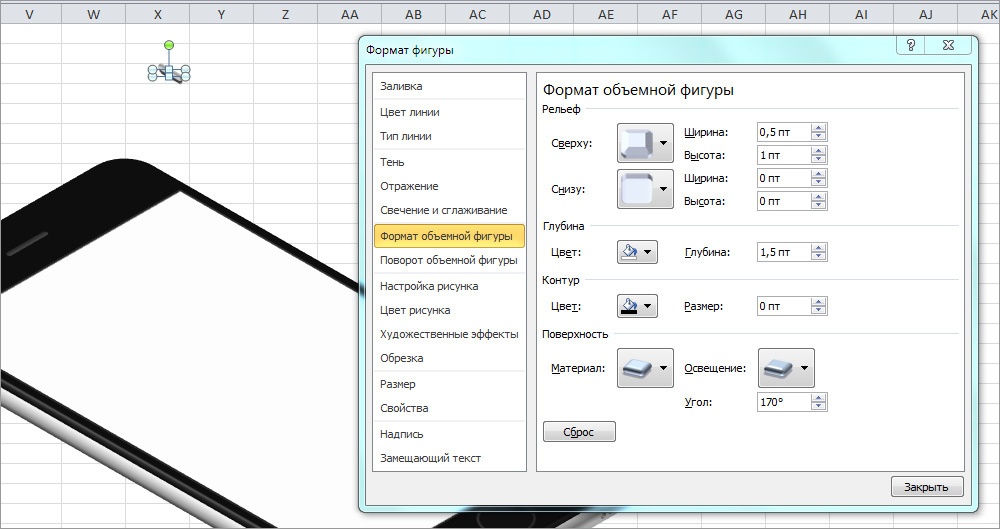Screen dimensions: 1000x529
Task: Open the Снизу bevel preset dropdown
Action: pos(645,189)
